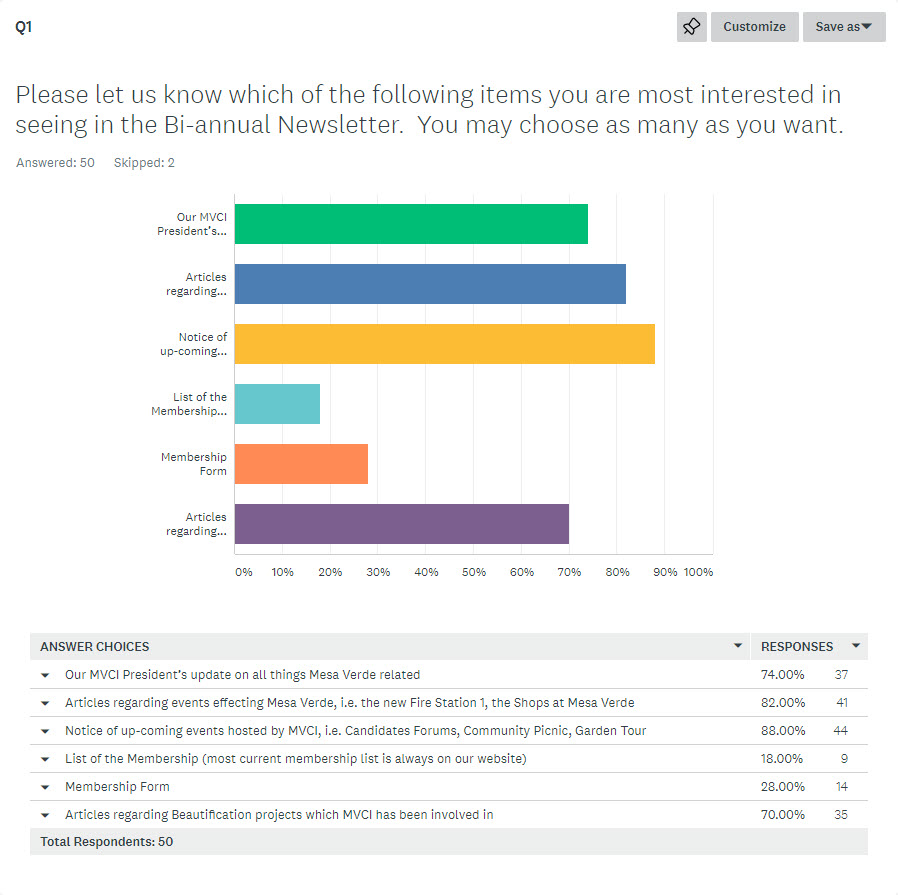Click the Answer Choices column sort arrow
898x895 pixels.
coord(738,646)
